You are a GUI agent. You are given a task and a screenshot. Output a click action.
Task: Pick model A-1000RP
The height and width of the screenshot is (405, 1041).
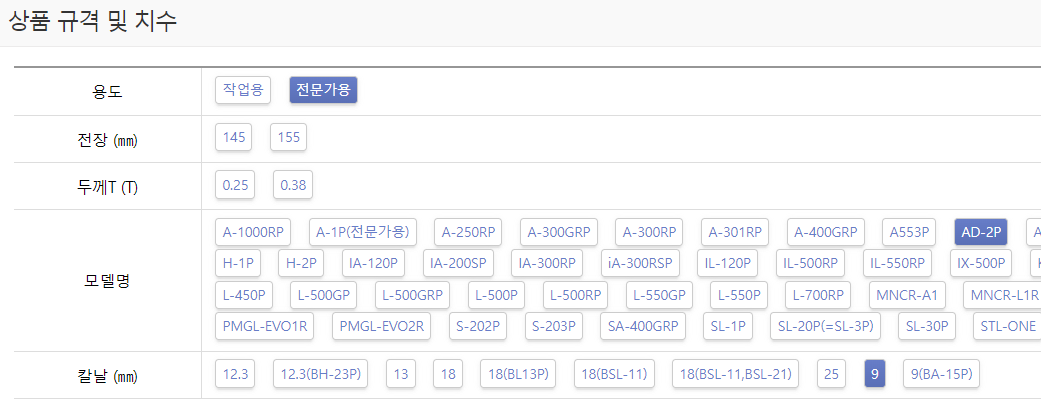coord(254,232)
